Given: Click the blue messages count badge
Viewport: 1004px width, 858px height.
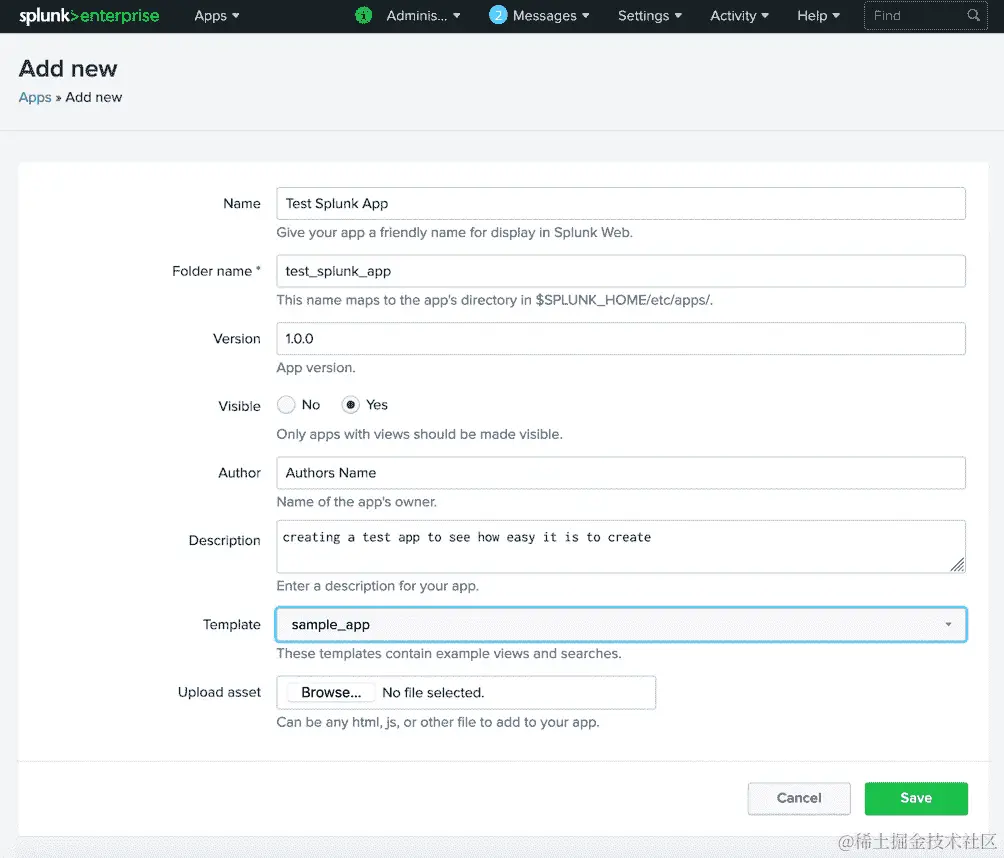Looking at the screenshot, I should click(x=498, y=15).
